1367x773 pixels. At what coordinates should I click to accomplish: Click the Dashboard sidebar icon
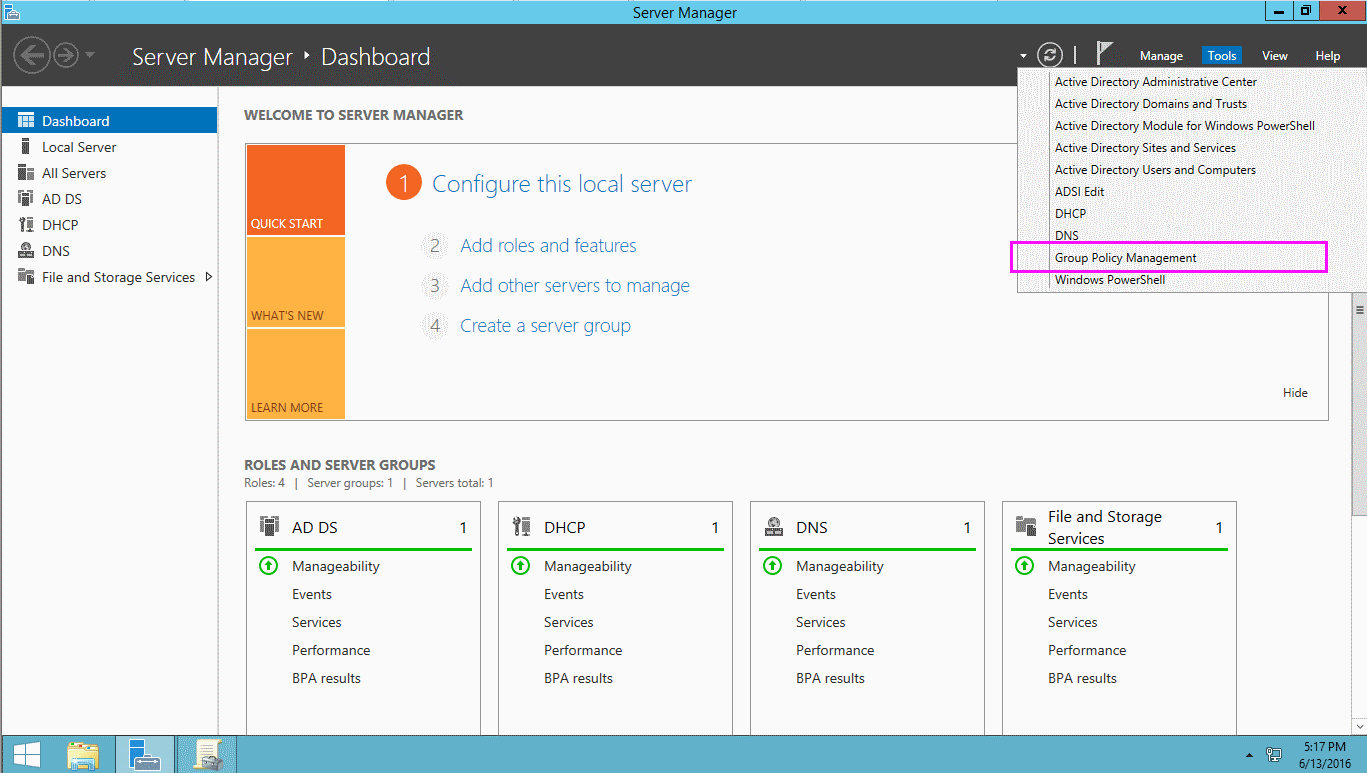click(26, 121)
